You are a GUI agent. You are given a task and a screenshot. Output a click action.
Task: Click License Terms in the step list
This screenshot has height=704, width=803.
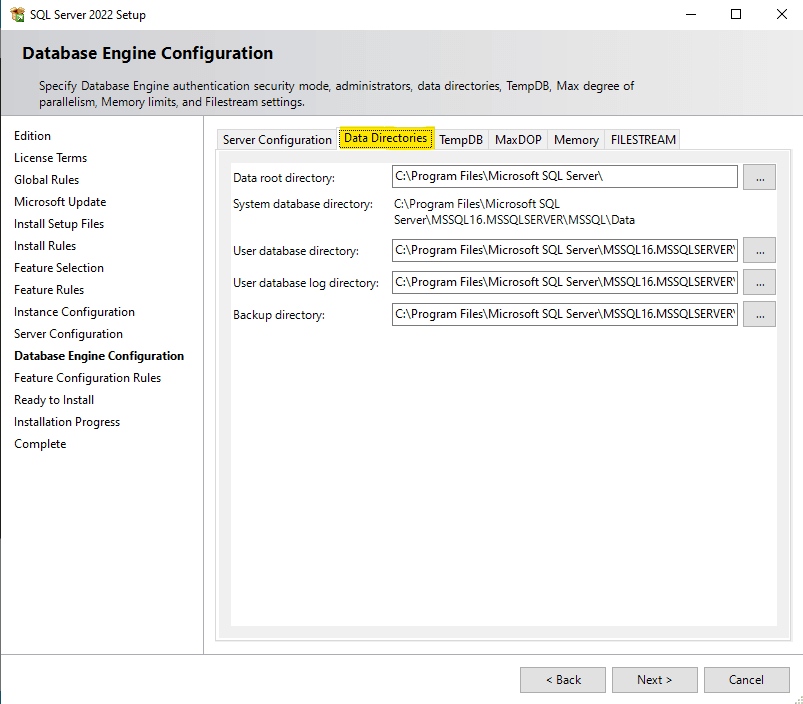tap(51, 158)
